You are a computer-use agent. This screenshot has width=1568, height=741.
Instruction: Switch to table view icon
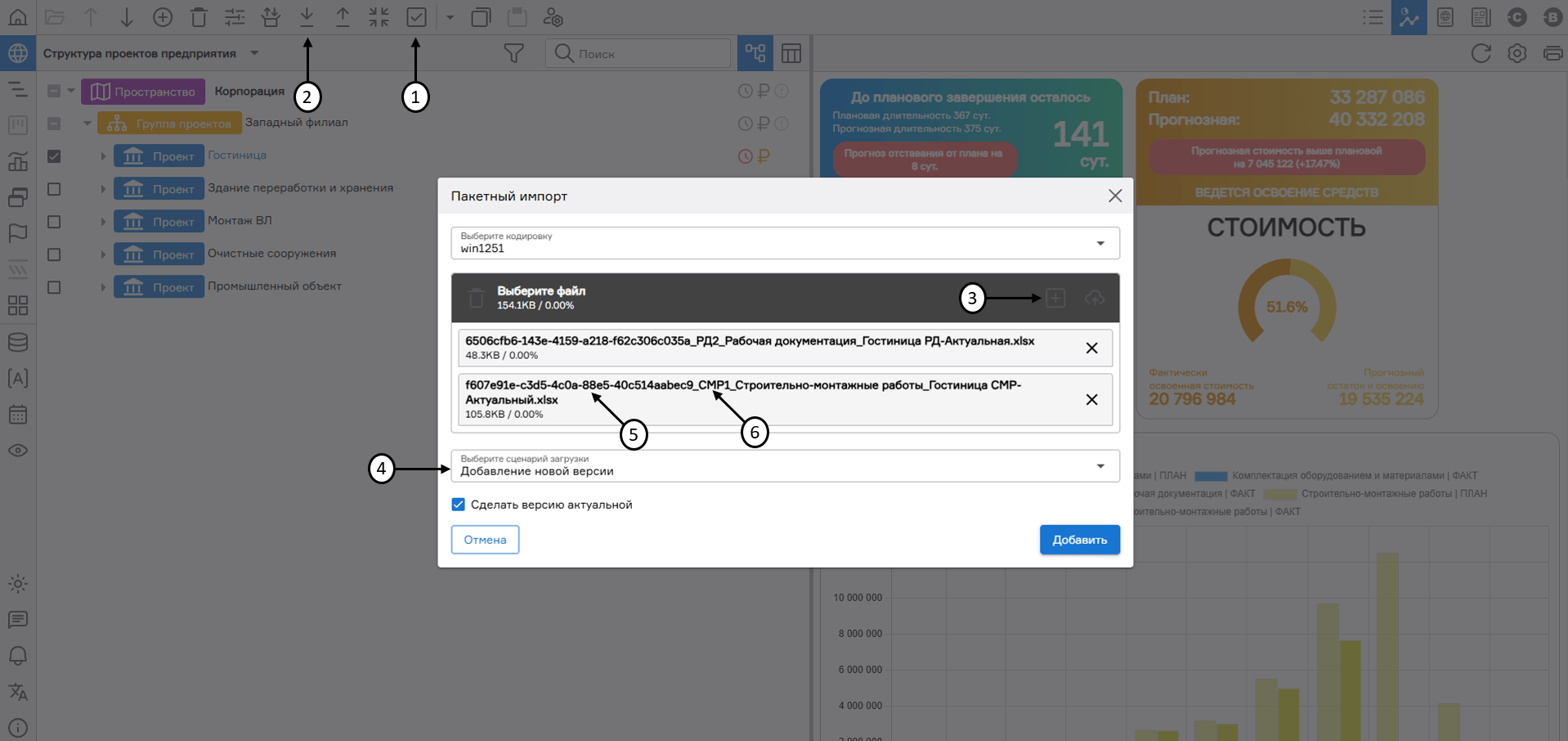pos(791,53)
